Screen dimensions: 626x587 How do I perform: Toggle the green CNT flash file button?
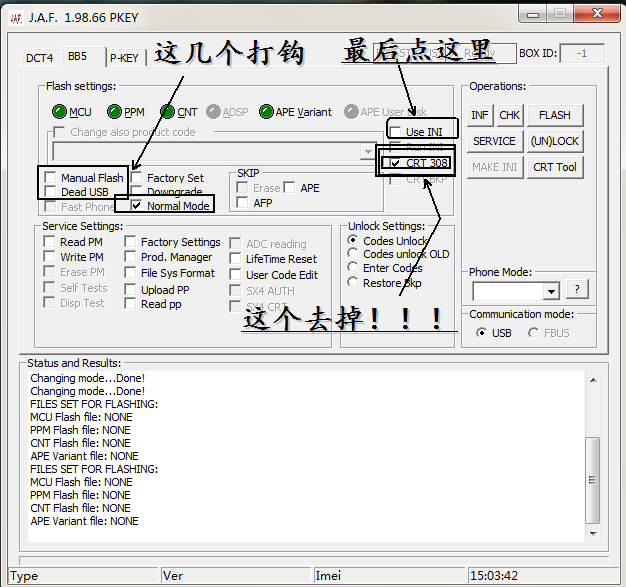167,112
